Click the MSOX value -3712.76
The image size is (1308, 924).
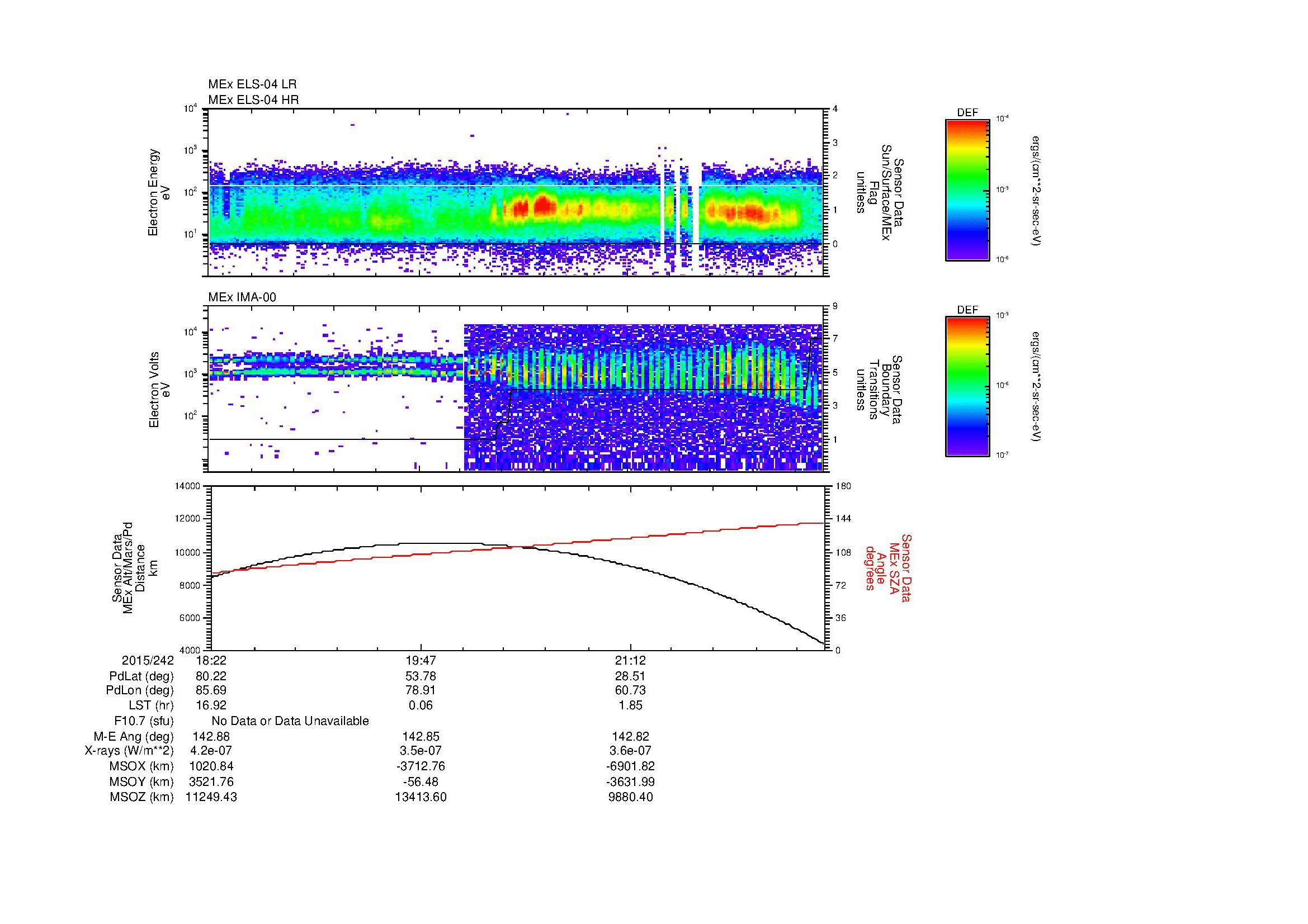[421, 766]
